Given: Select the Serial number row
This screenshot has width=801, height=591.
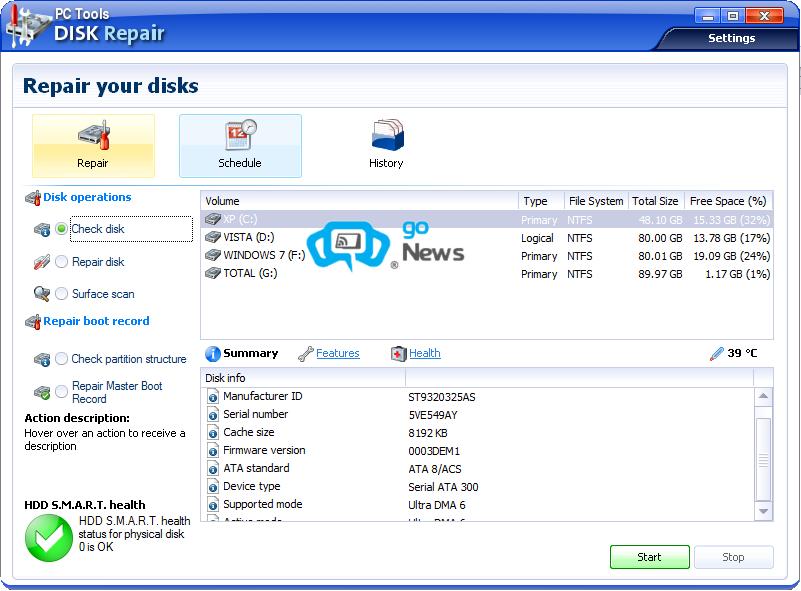Looking at the screenshot, I should tap(478, 415).
